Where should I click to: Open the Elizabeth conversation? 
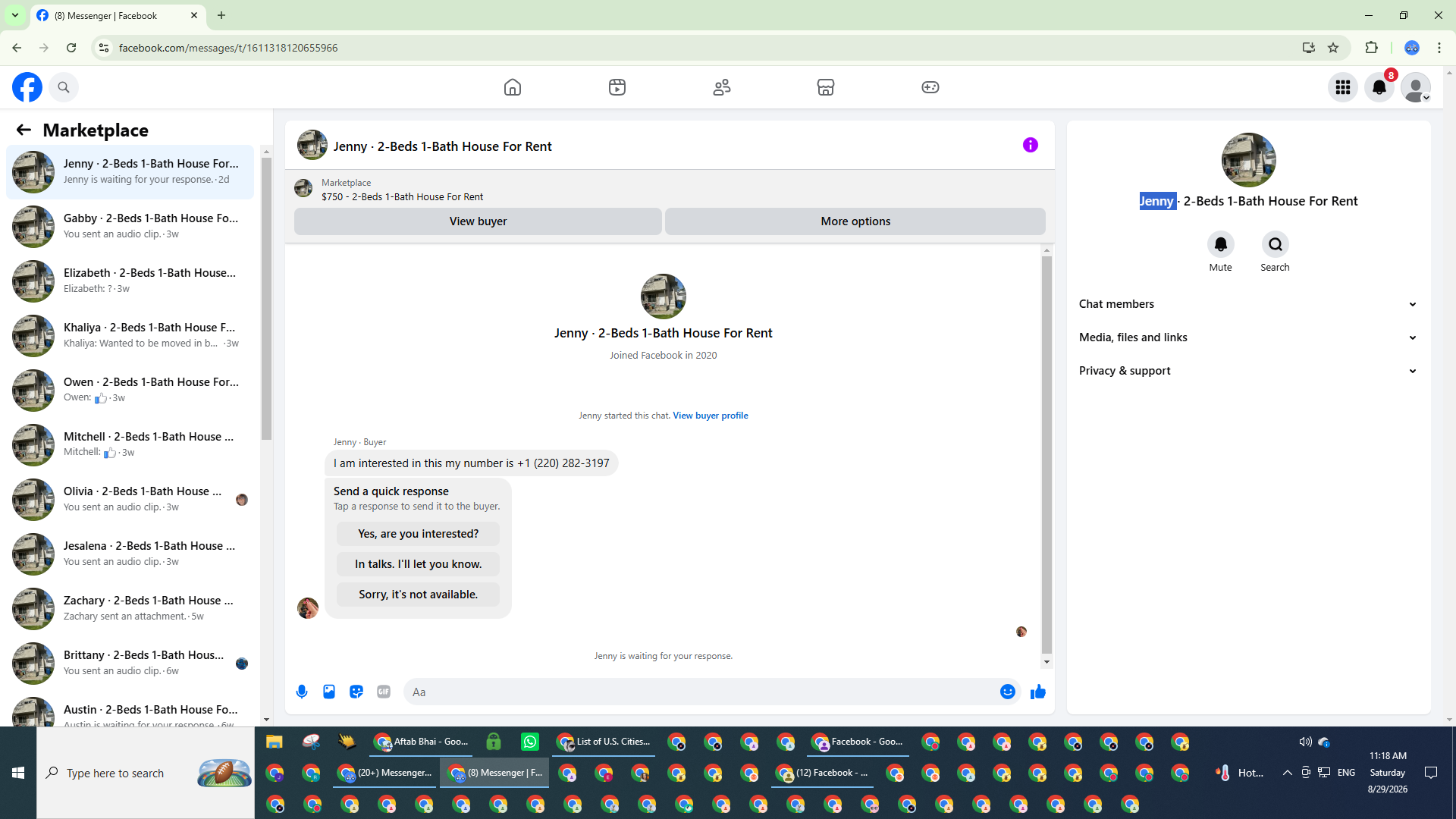pos(130,281)
